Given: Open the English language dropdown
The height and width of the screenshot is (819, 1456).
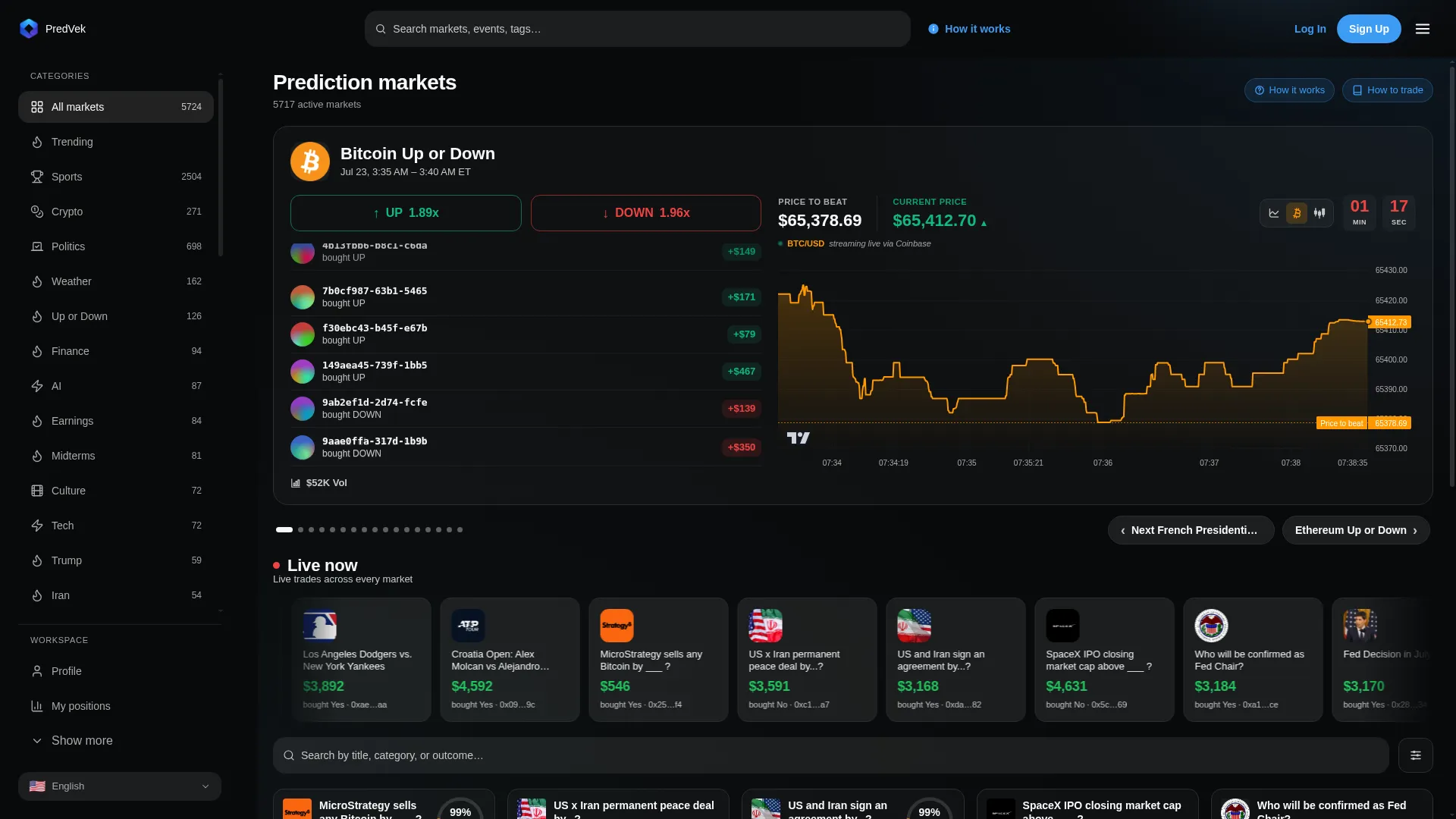Looking at the screenshot, I should (120, 786).
